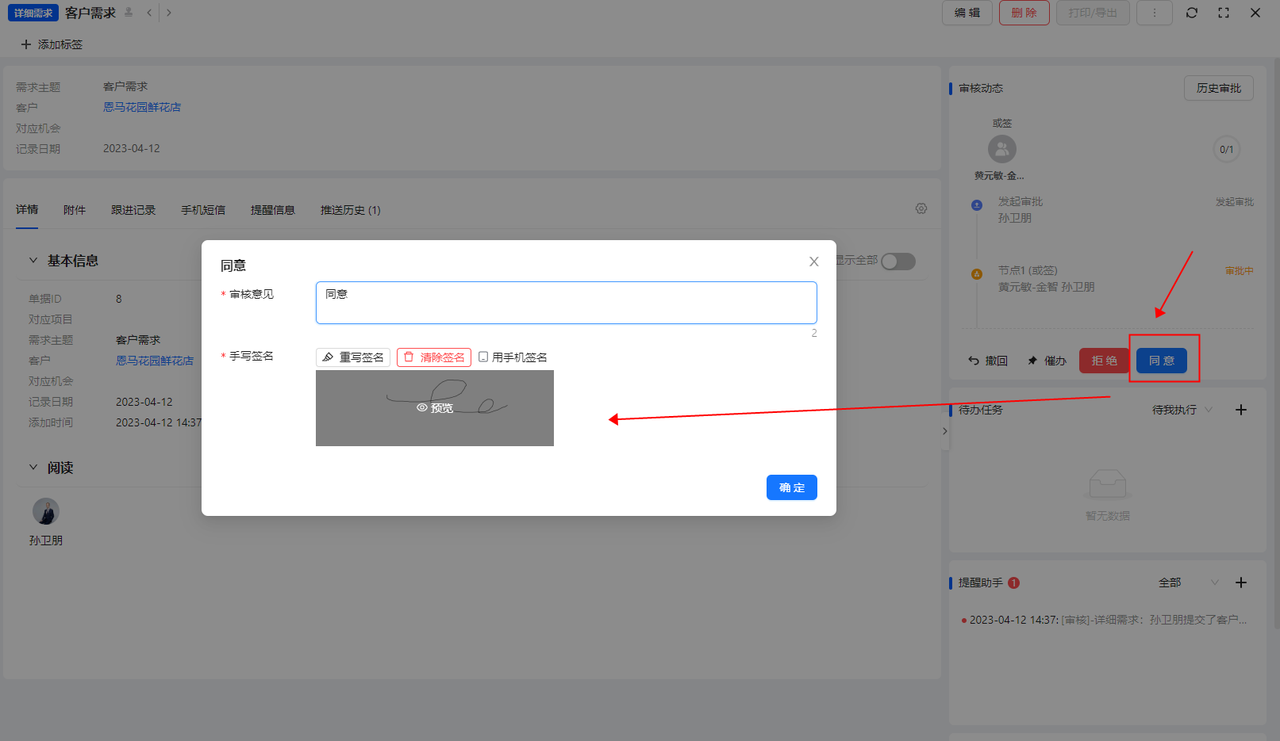
Task: Click the 详细需求 tag label
Action: click(x=34, y=13)
